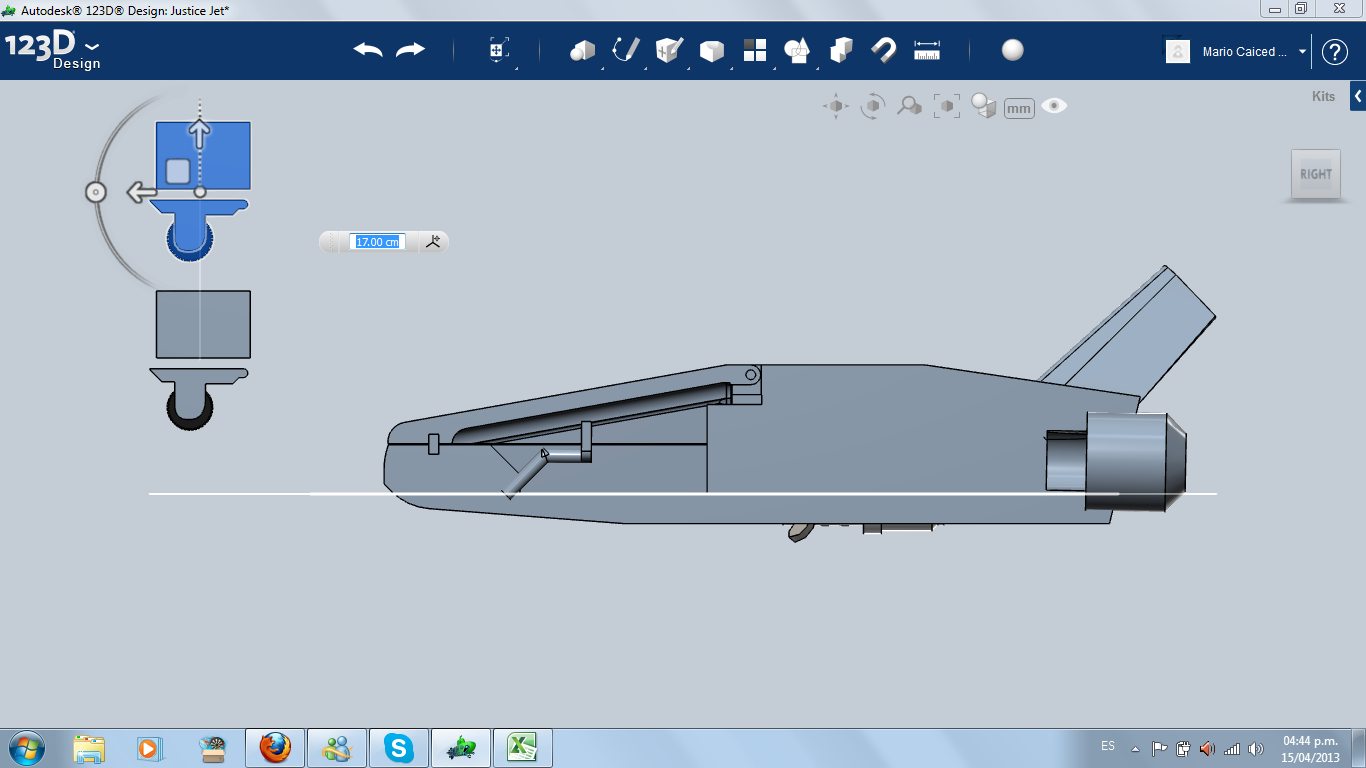Select the Measure ruler tool
Screen dimensions: 1366x768
pos(927,50)
